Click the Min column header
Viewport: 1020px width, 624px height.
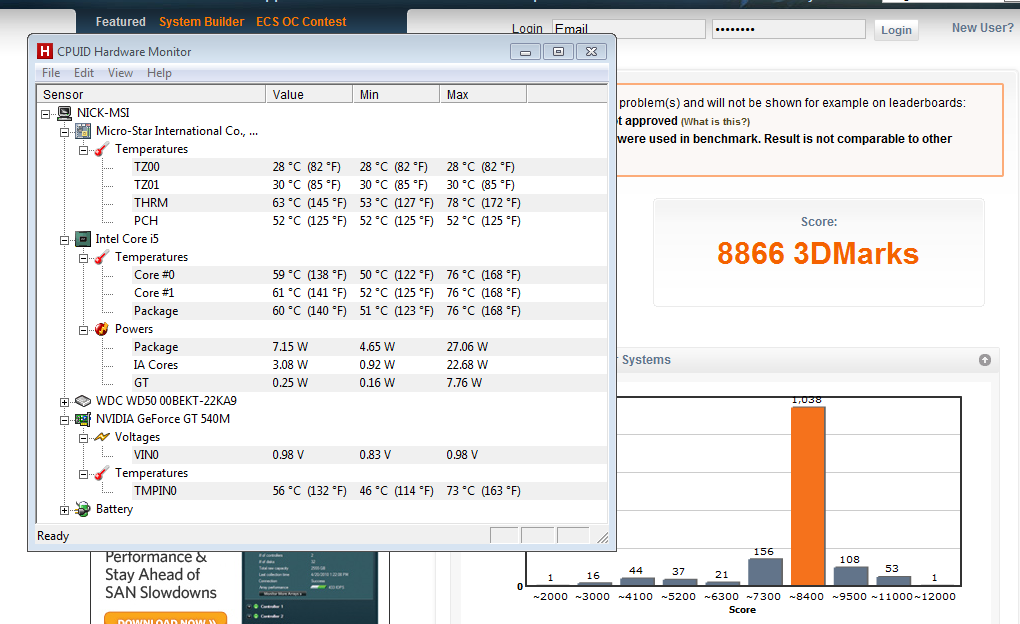click(x=396, y=94)
